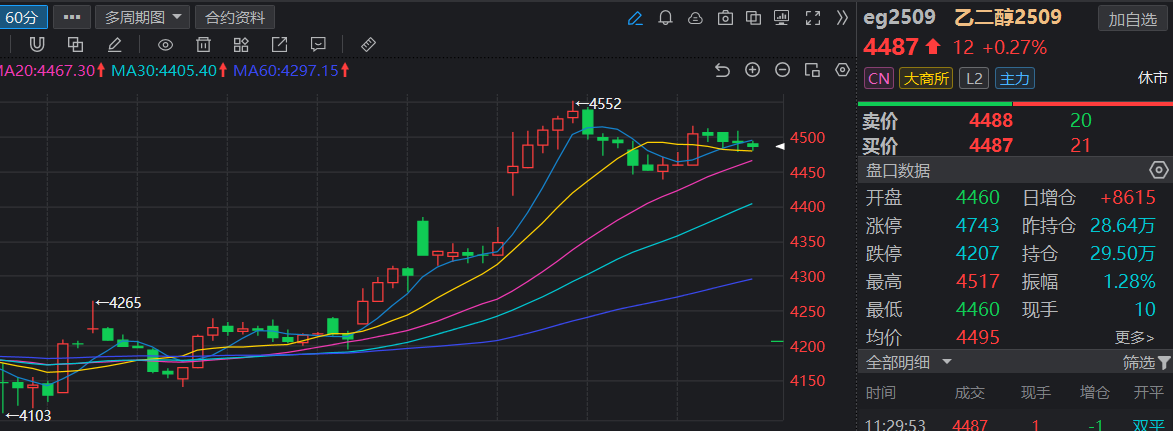Click the buy-sell ratio green bar
This screenshot has height=431, width=1173.
pyautogui.click(x=935, y=103)
